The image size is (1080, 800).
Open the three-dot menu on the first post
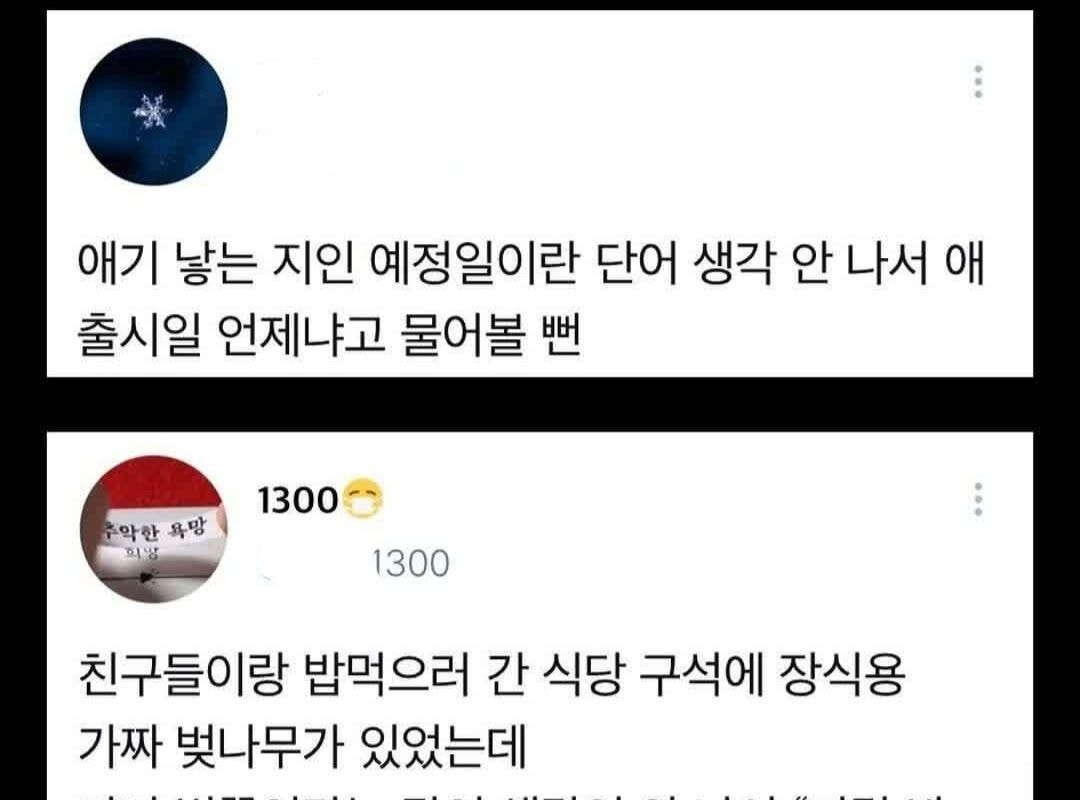[x=978, y=82]
